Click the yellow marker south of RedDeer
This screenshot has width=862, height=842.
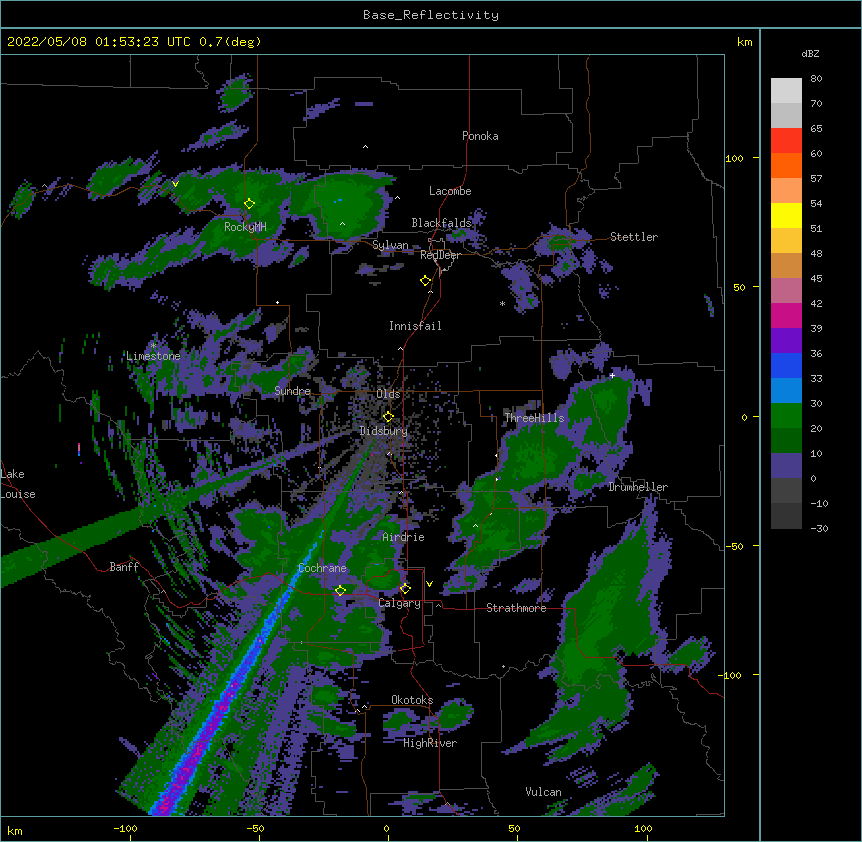425,280
